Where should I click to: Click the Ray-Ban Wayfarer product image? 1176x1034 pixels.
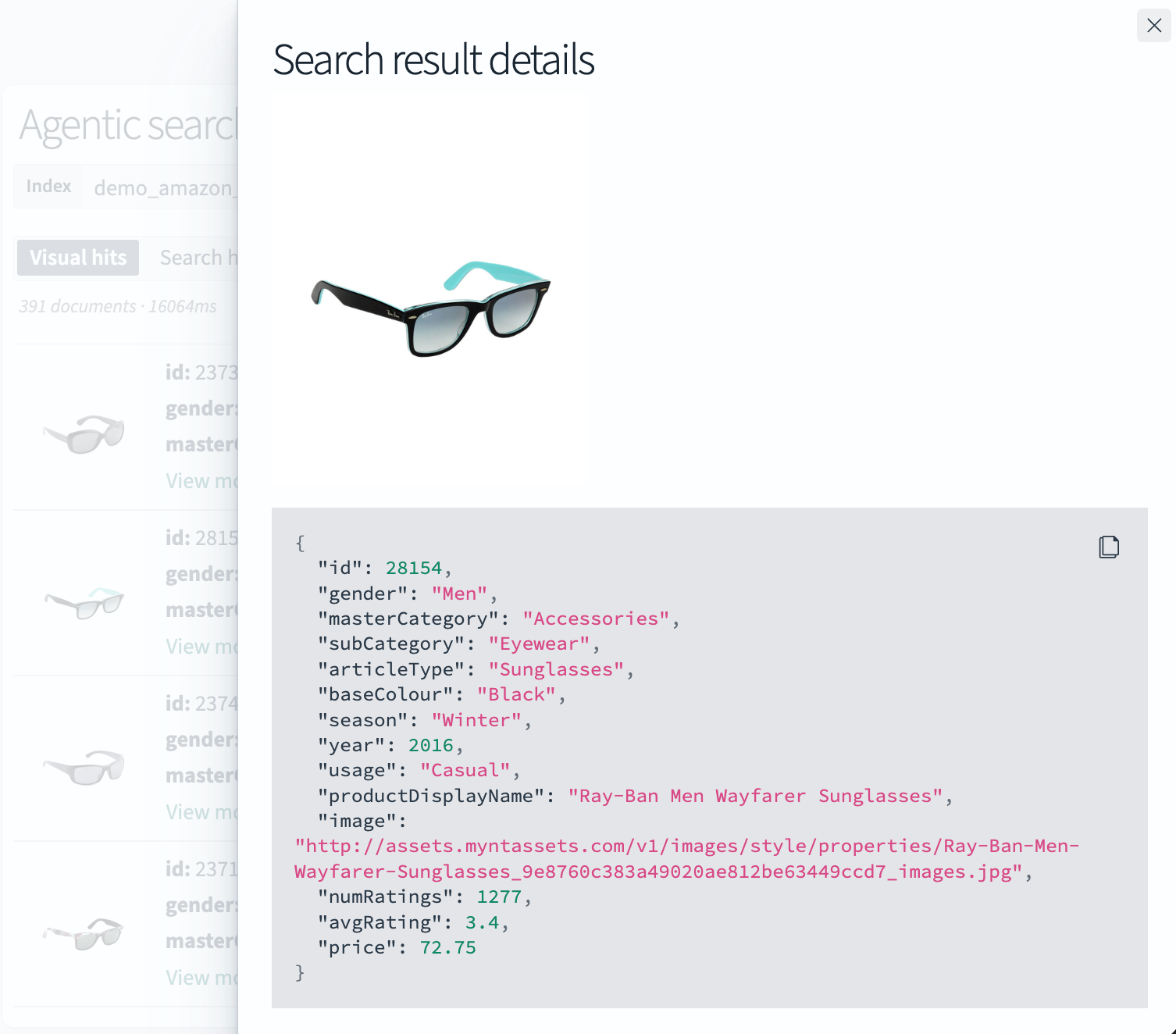tap(431, 308)
